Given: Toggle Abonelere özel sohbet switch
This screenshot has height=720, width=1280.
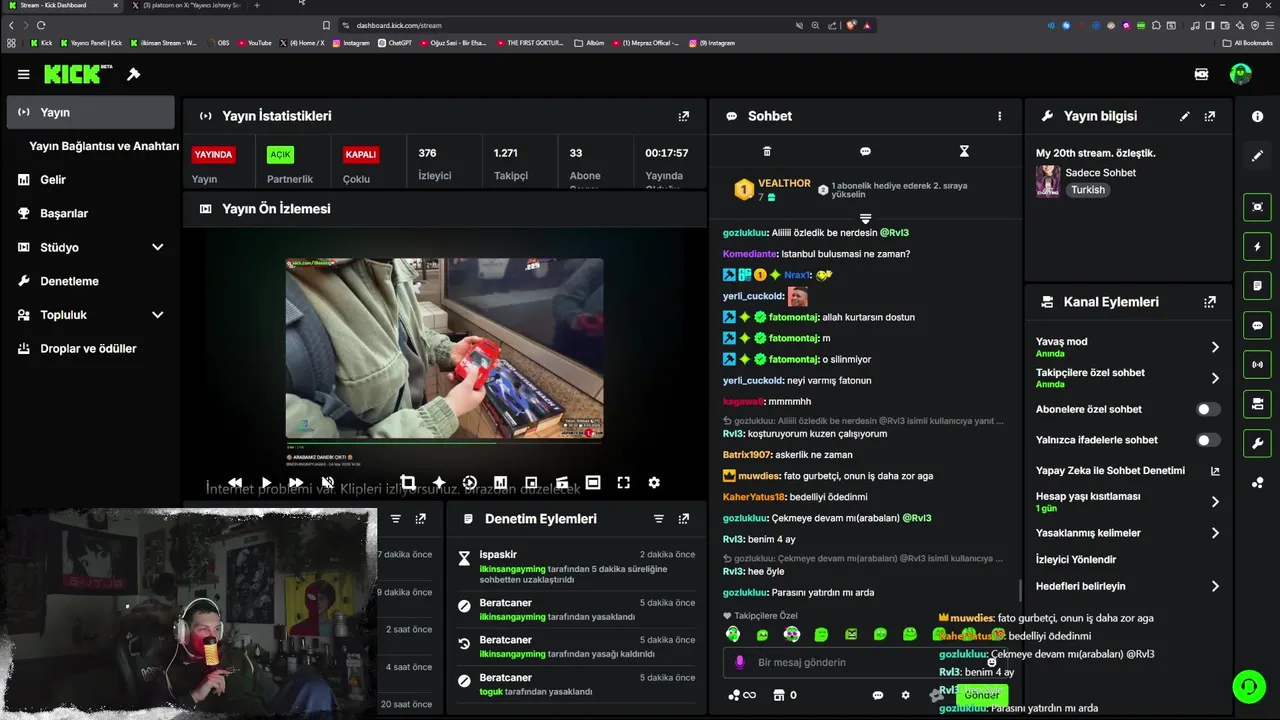Looking at the screenshot, I should [1208, 409].
